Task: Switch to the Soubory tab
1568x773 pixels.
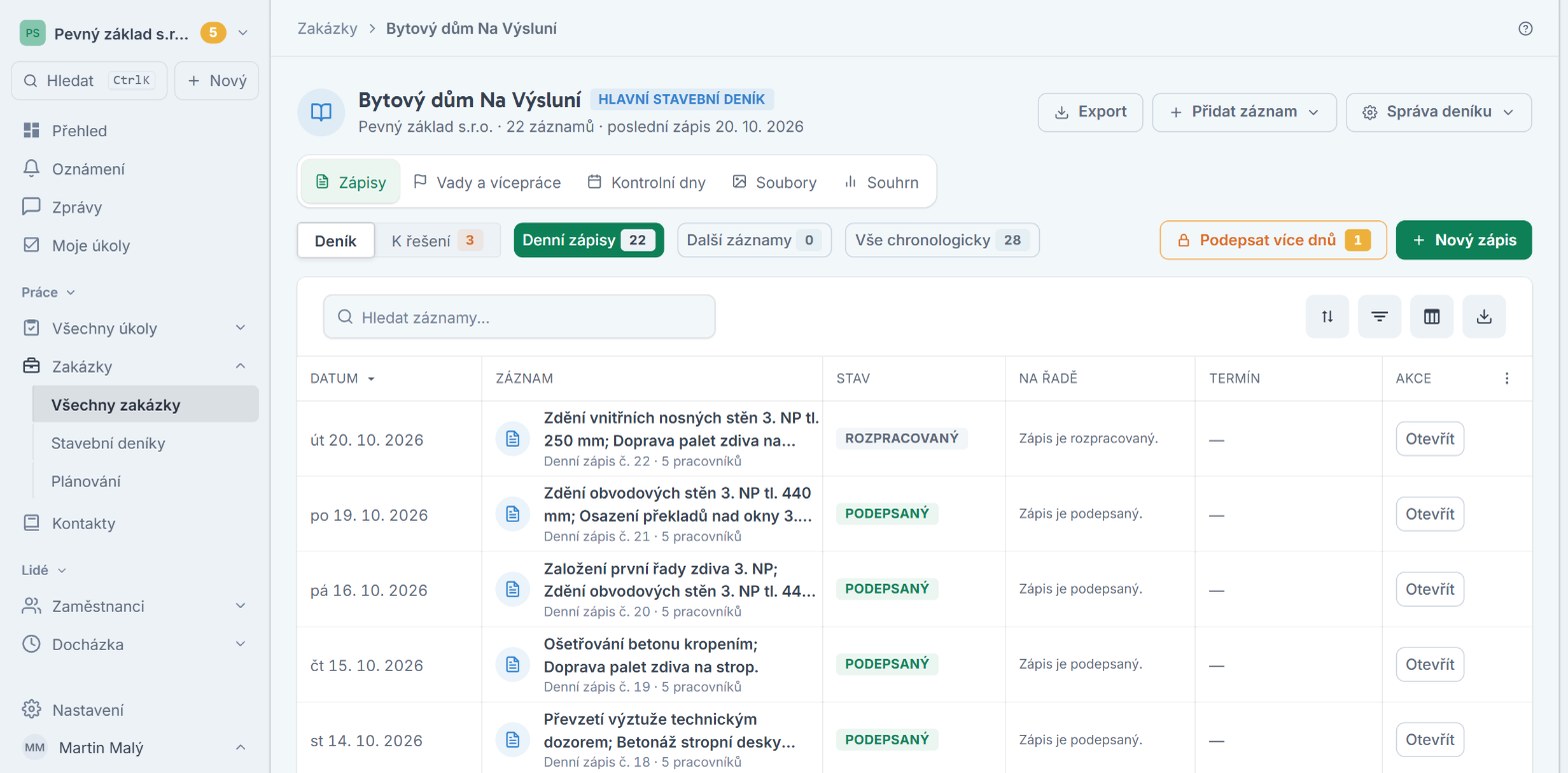Action: [x=775, y=182]
